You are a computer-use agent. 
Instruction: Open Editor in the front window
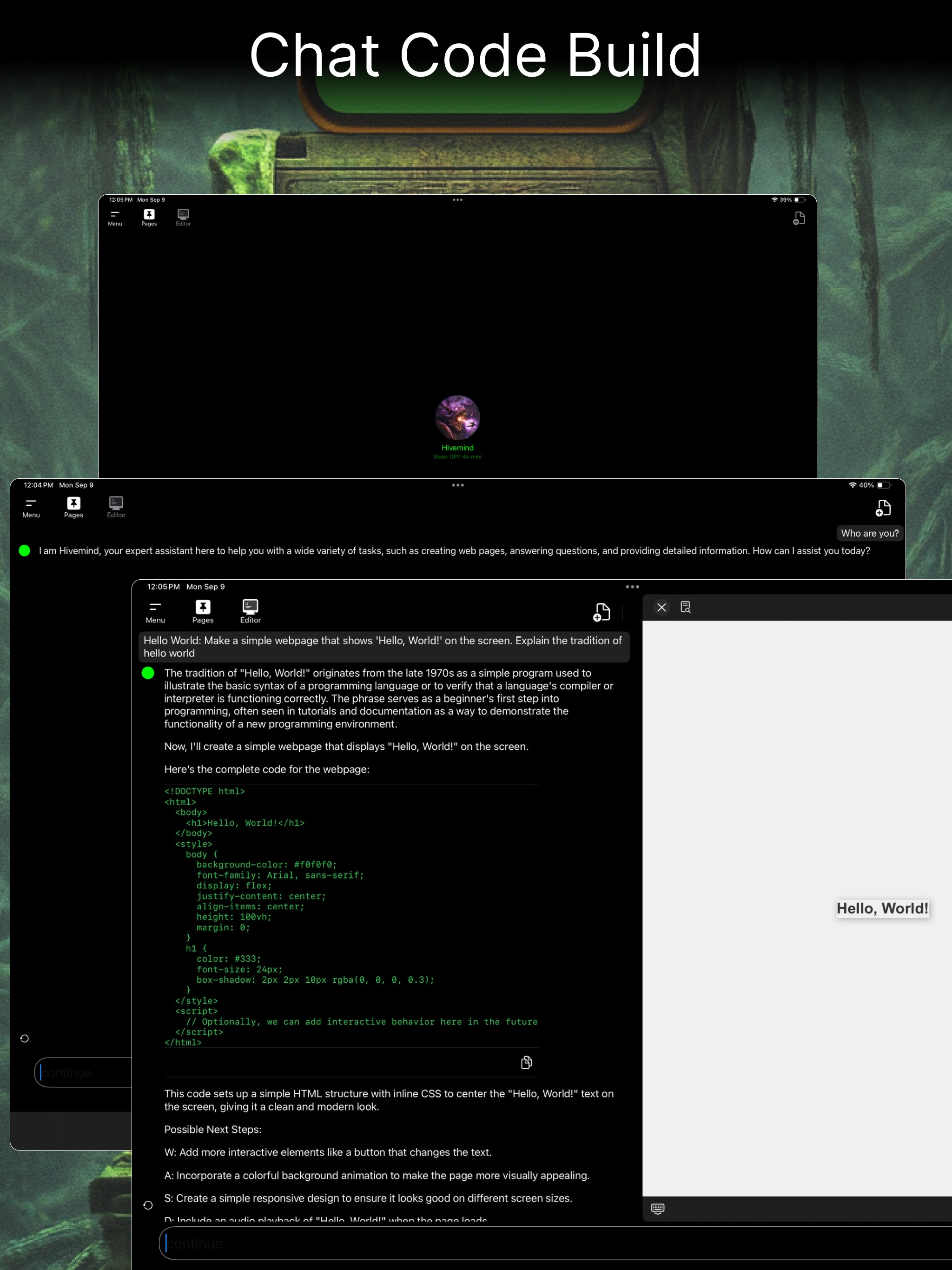coord(251,611)
